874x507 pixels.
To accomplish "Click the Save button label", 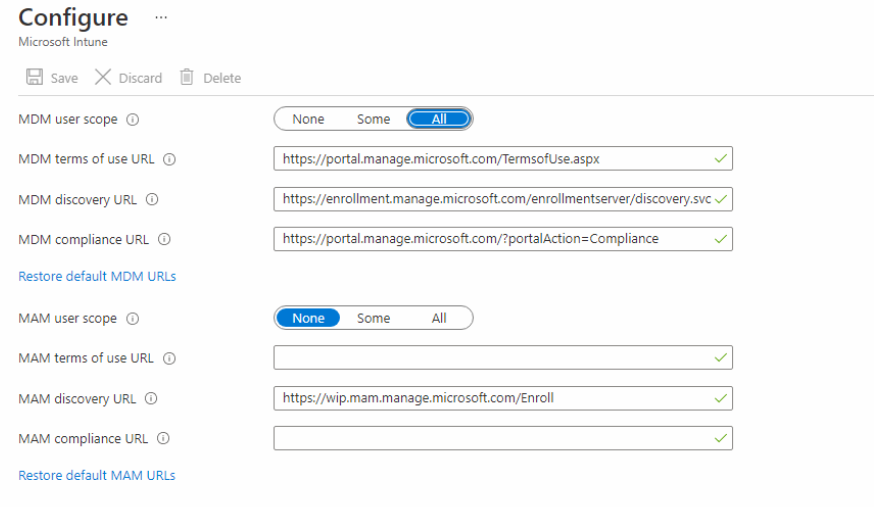I will click(x=64, y=78).
